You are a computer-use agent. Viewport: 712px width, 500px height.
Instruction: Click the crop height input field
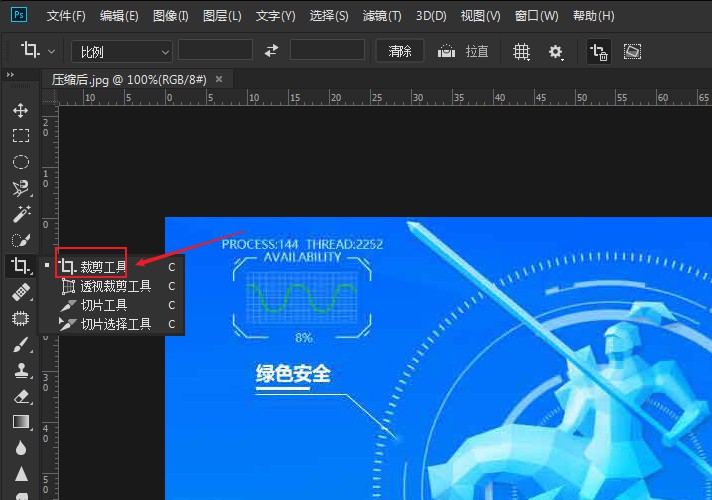coord(327,50)
